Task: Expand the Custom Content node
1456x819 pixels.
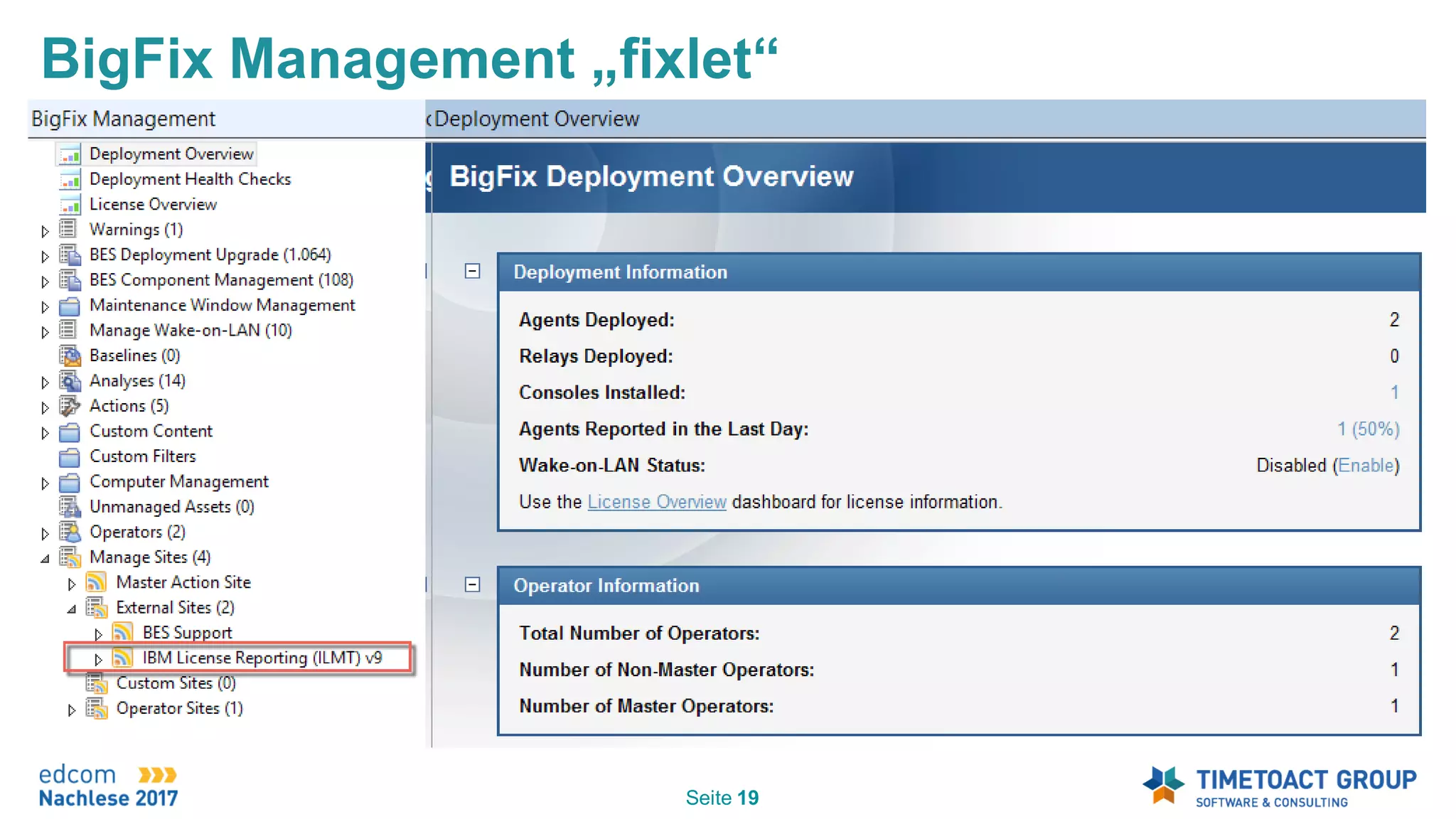Action: click(45, 433)
